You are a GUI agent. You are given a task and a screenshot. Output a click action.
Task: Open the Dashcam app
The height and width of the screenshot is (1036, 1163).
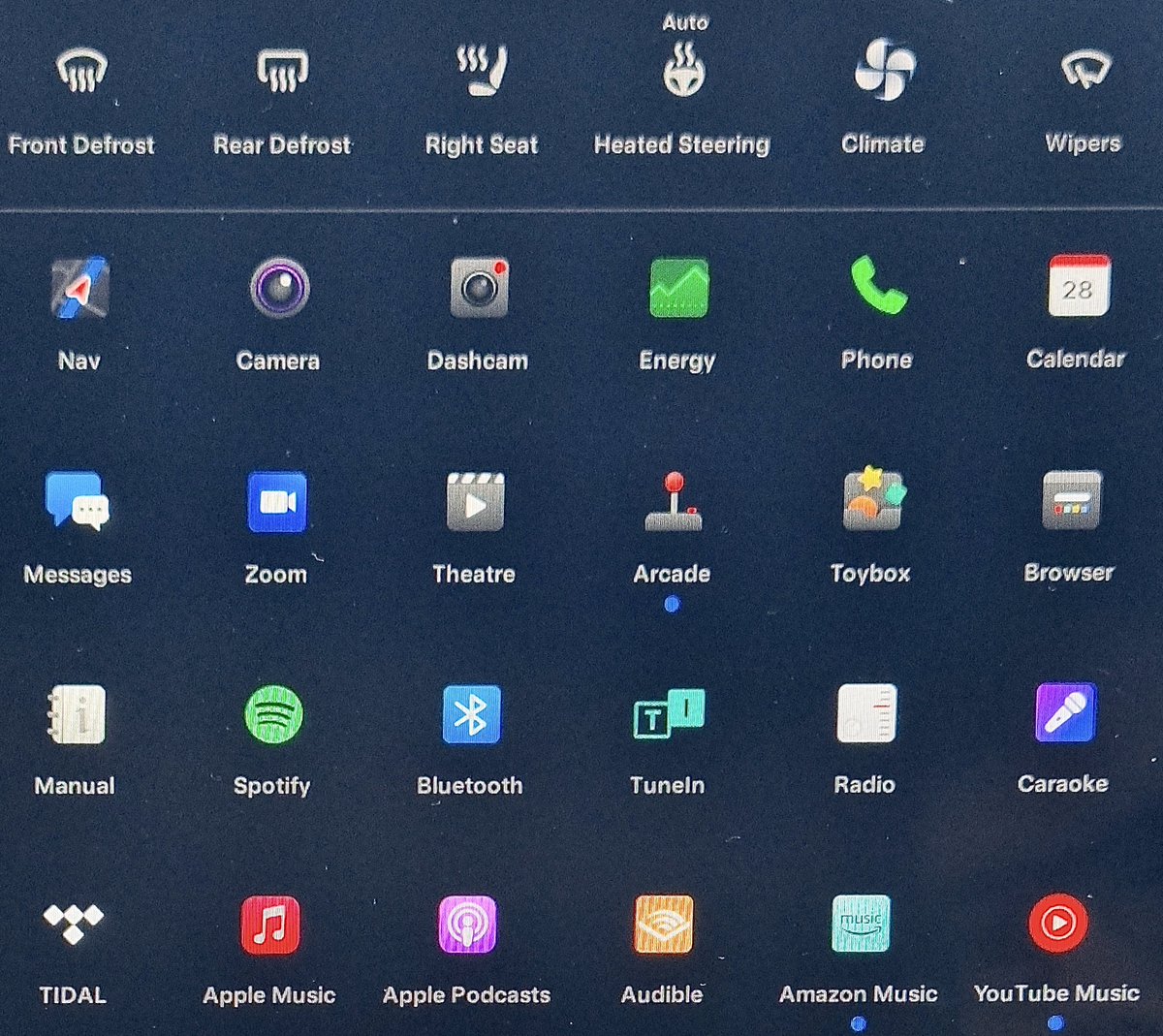(479, 288)
